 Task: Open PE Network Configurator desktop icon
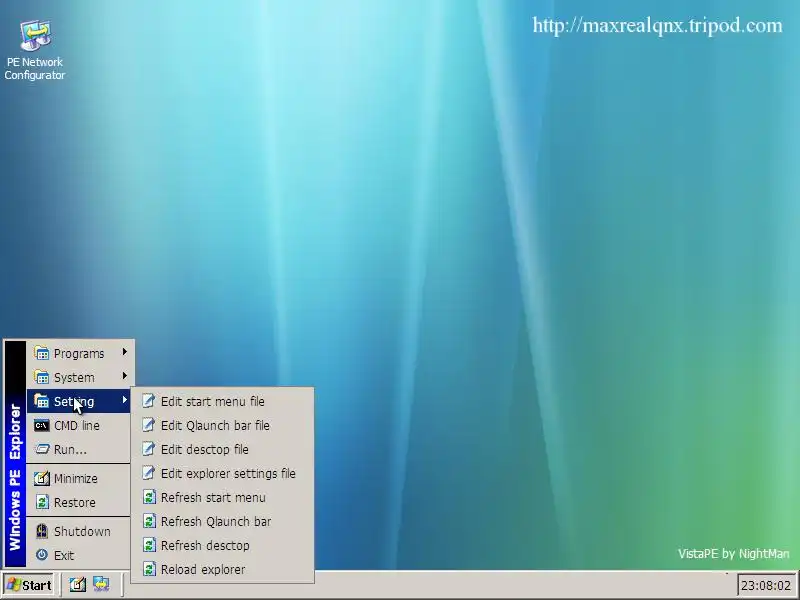[x=35, y=50]
